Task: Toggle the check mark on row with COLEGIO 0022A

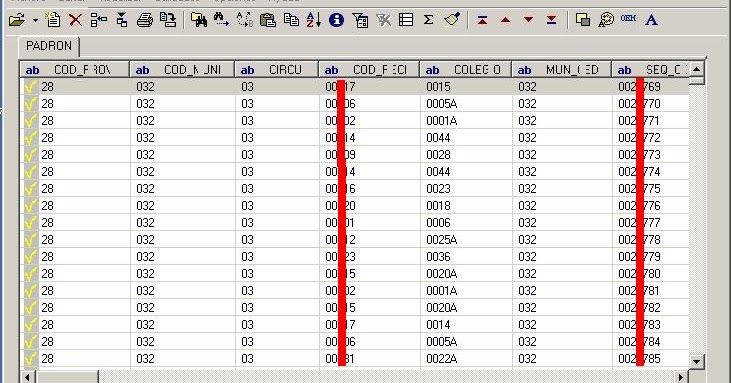Action: tap(31, 359)
